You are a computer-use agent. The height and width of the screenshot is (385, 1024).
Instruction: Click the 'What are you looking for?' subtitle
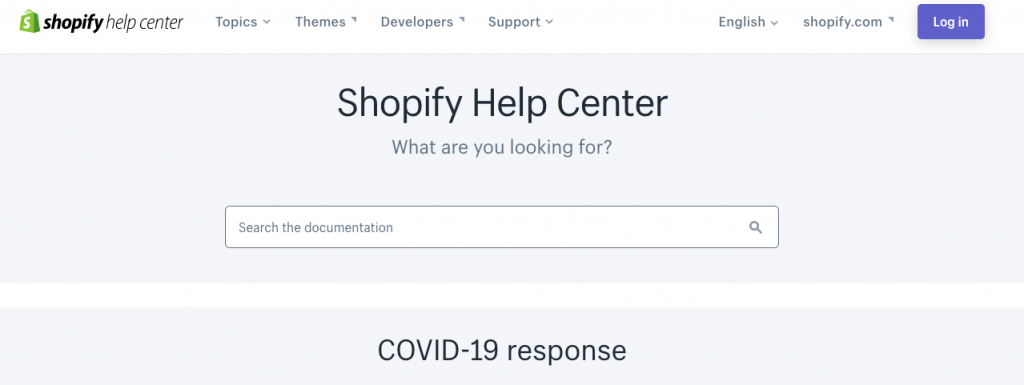point(502,147)
